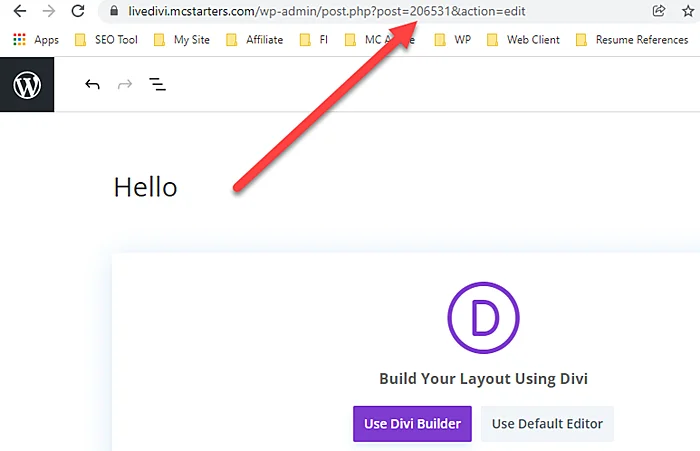Screen dimensions: 700x451
Task: Open the Apps grid shortcut
Action: (x=36, y=40)
